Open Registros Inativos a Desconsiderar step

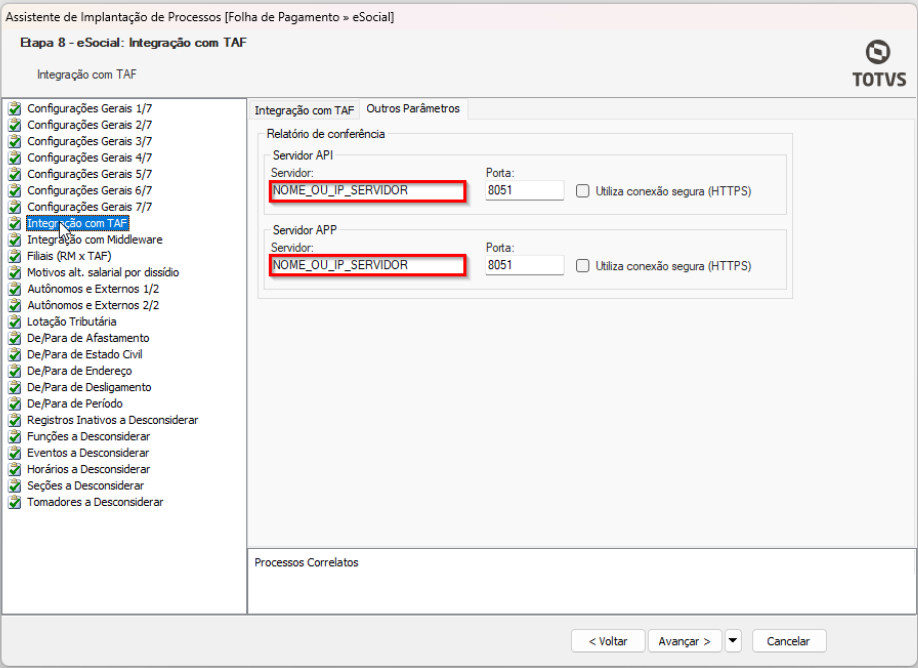[x=112, y=420]
